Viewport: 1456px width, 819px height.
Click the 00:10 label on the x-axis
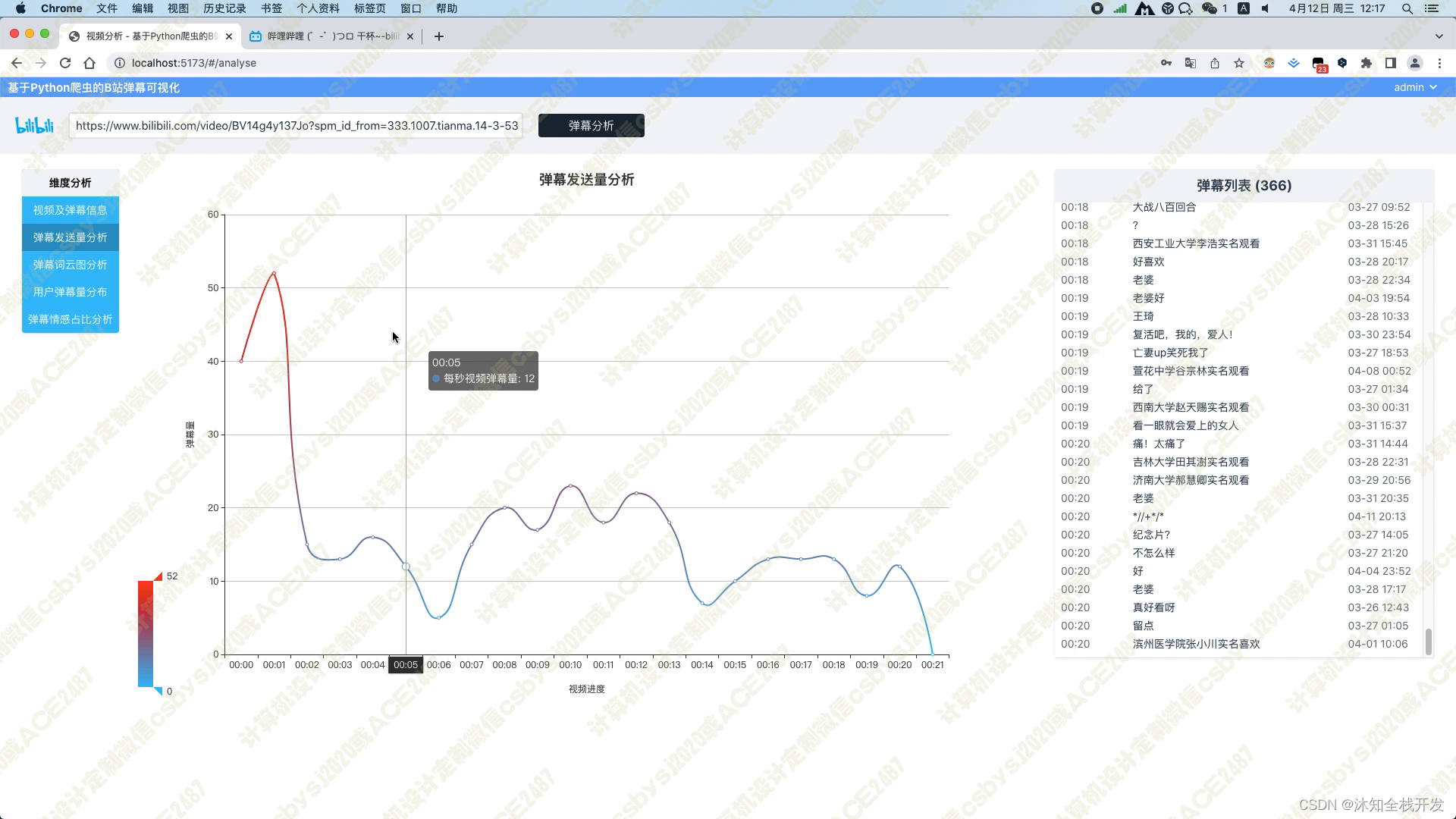point(570,665)
